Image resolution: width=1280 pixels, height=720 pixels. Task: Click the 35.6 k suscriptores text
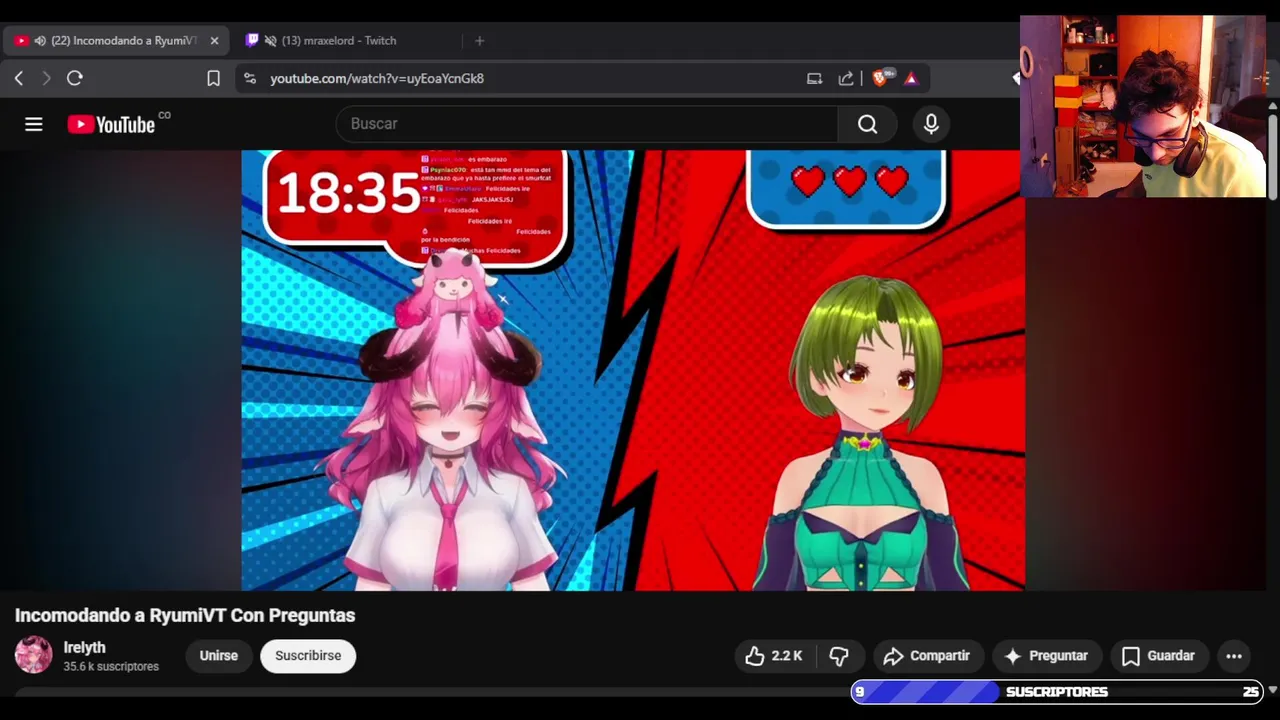coord(111,666)
